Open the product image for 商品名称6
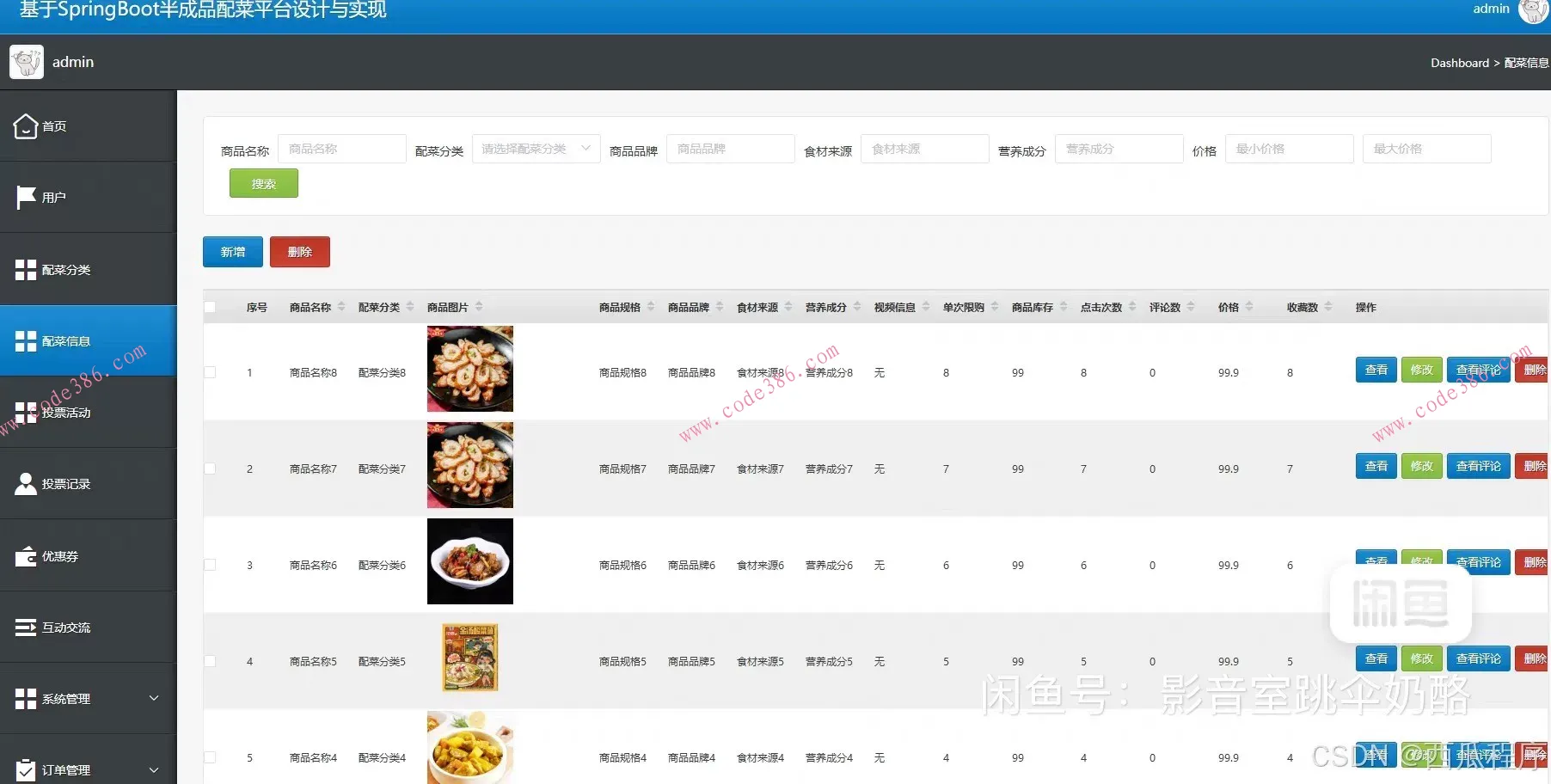Viewport: 1551px width, 784px height. coord(470,561)
